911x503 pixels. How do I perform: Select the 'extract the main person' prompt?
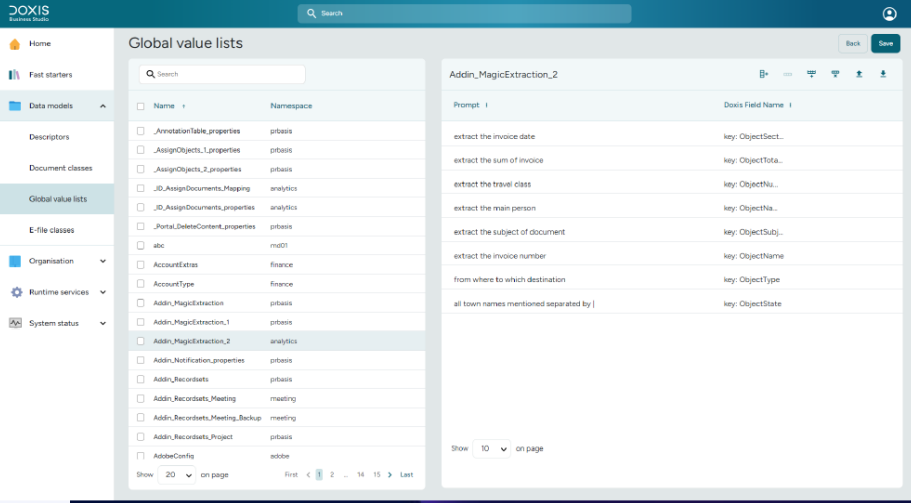click(x=494, y=208)
